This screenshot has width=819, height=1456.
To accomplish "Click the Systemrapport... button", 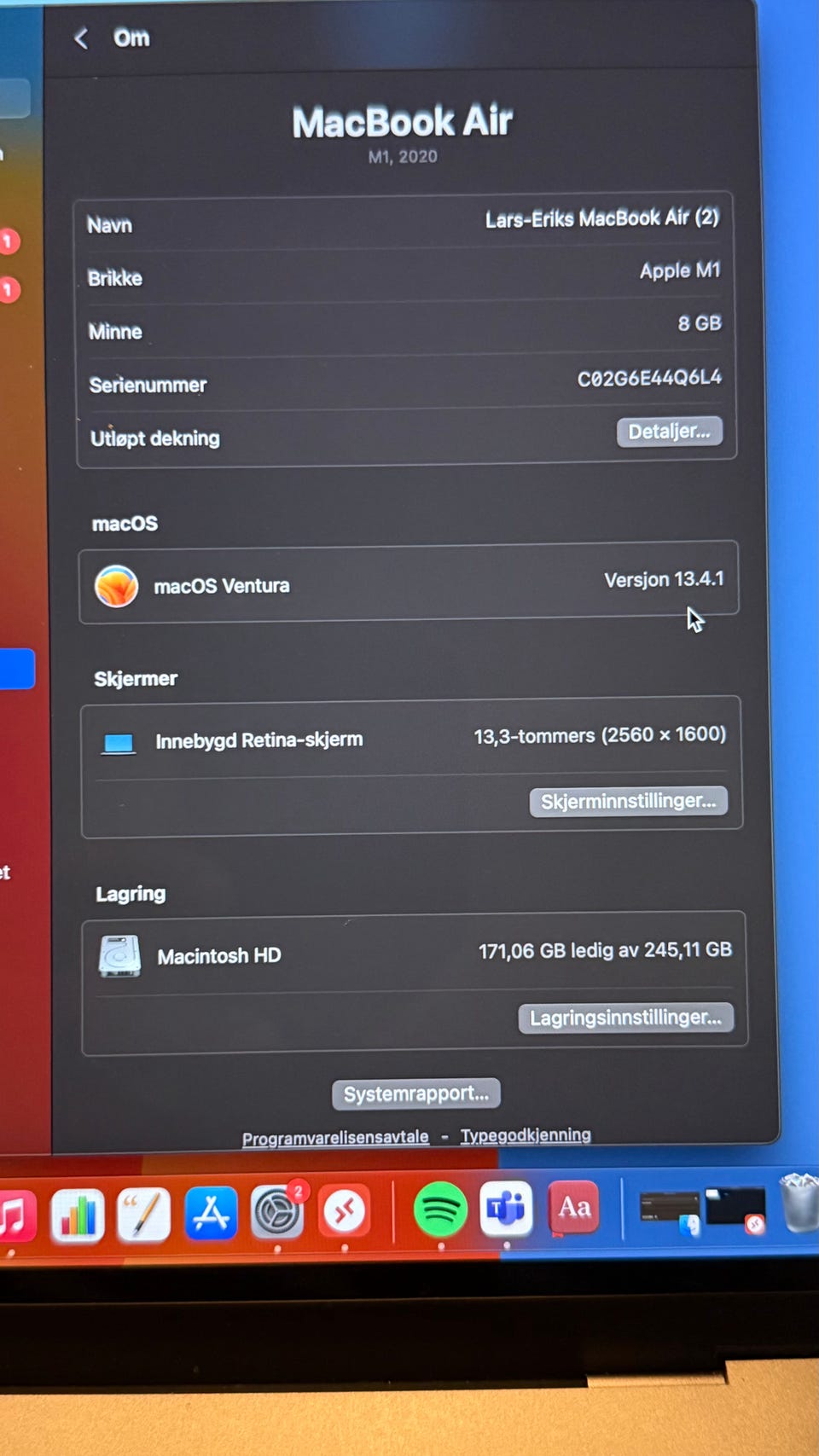I will click(x=416, y=1093).
